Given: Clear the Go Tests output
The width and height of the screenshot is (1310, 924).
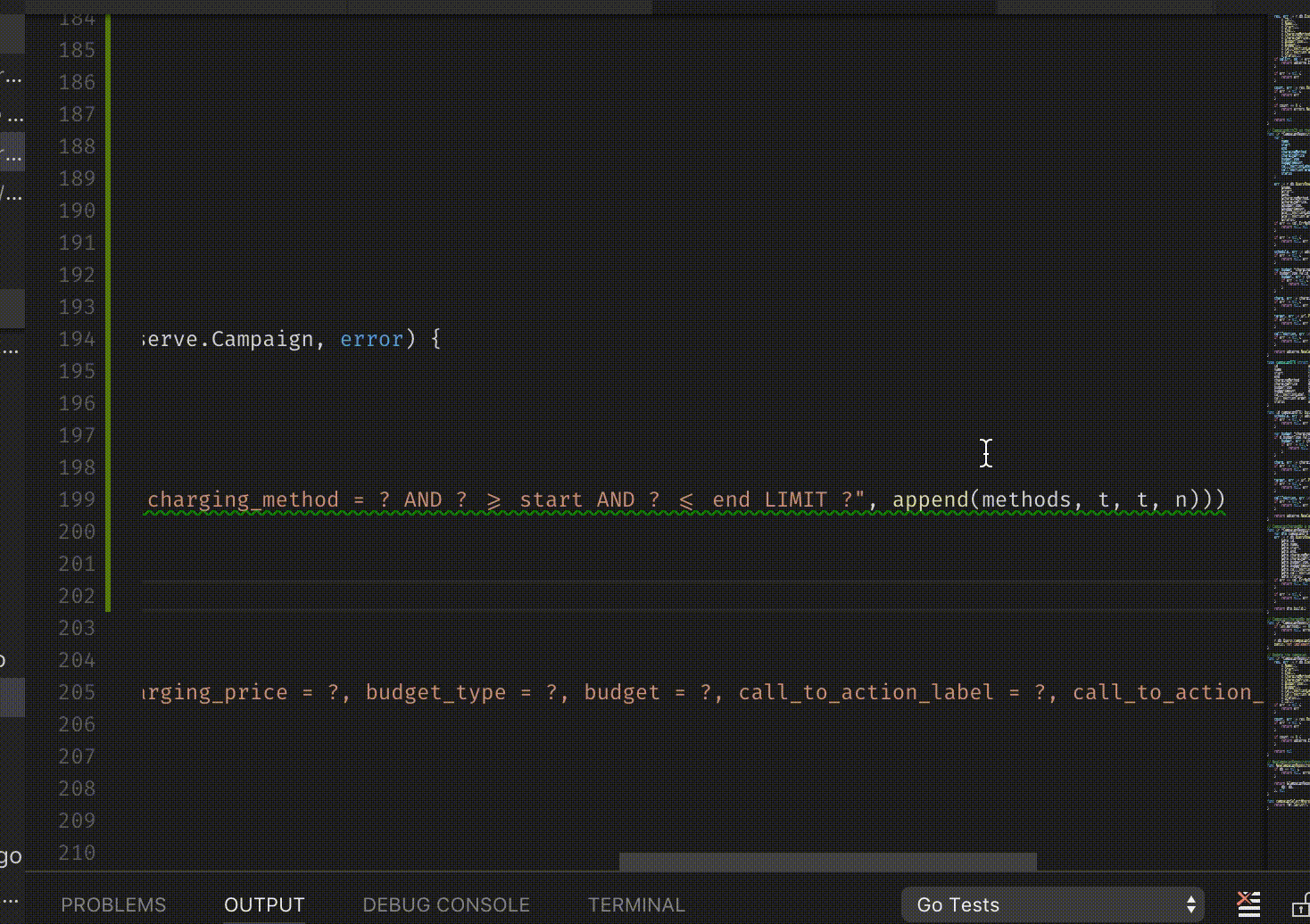Looking at the screenshot, I should point(1247,903).
